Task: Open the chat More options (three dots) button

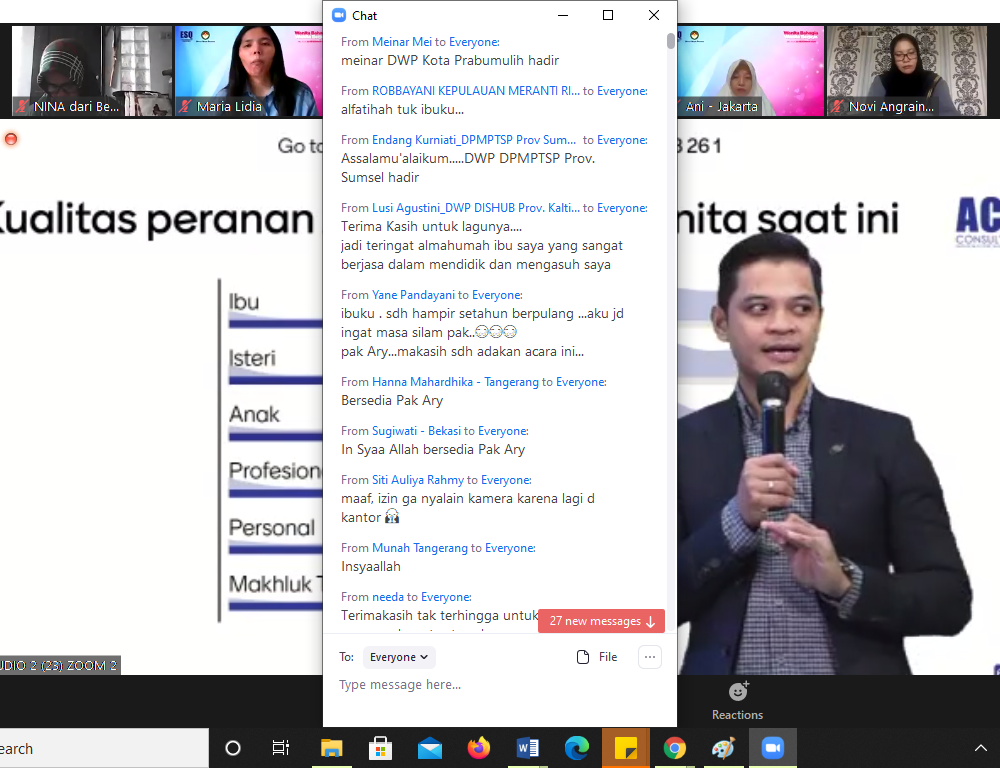Action: 650,657
